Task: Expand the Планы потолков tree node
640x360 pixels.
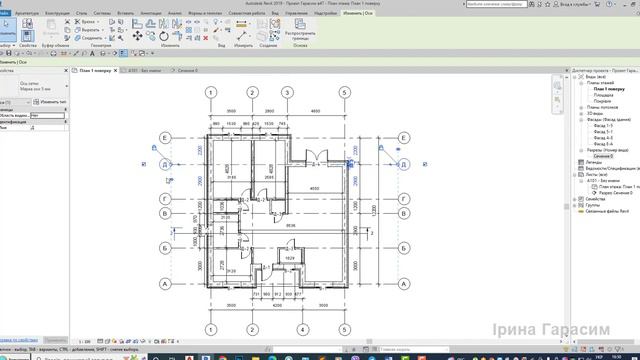Action: 581,107
